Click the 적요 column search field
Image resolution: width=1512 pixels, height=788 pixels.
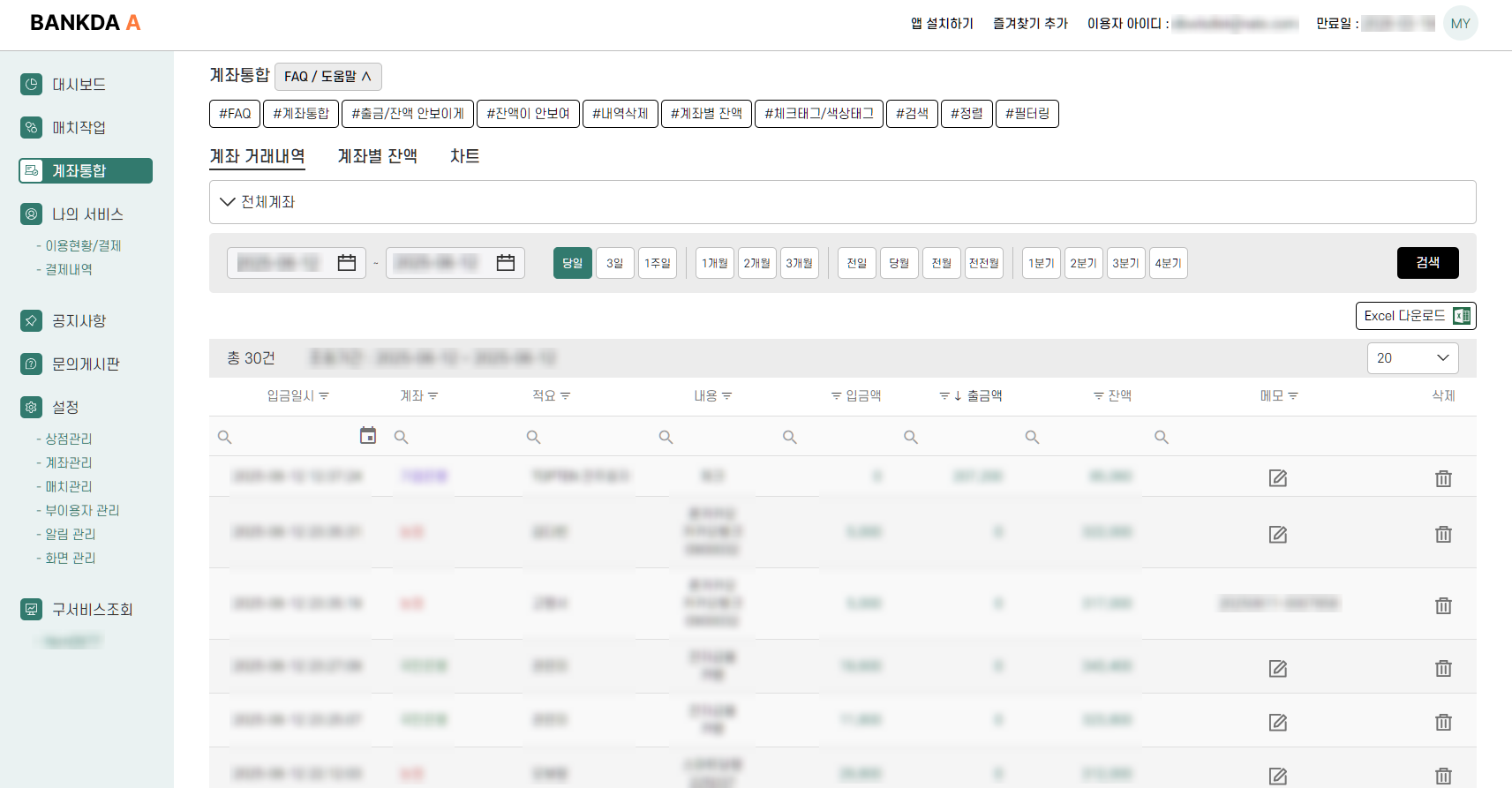(x=591, y=437)
